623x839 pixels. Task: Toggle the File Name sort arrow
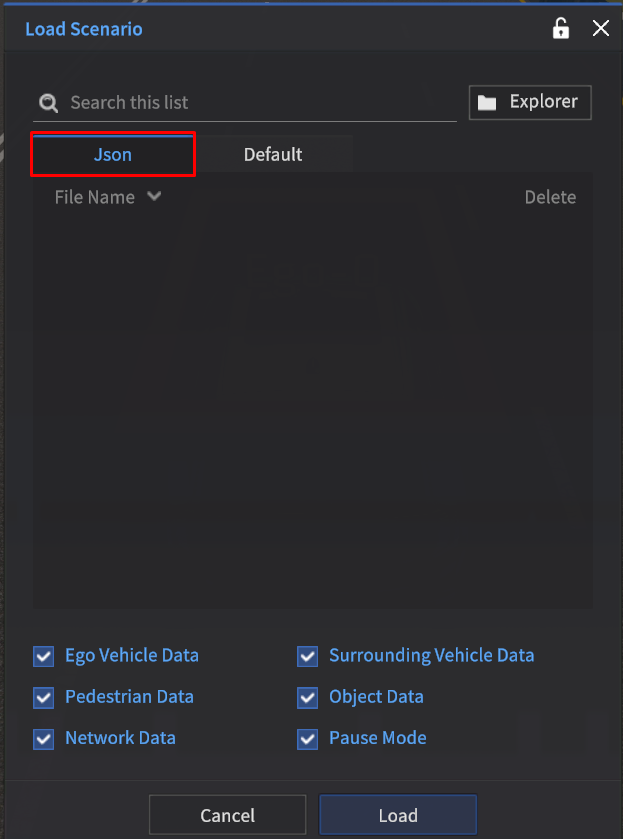click(154, 197)
